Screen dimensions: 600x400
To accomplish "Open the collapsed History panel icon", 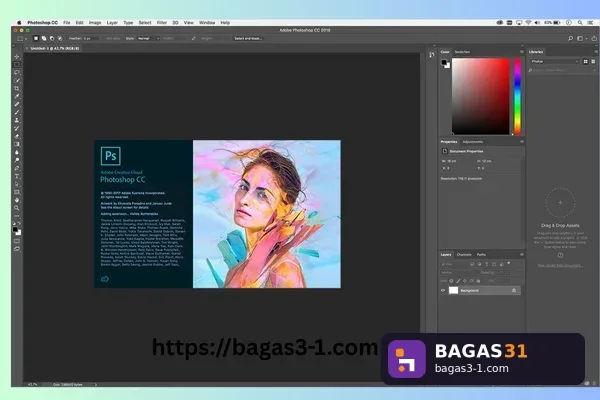I will pyautogui.click(x=432, y=55).
